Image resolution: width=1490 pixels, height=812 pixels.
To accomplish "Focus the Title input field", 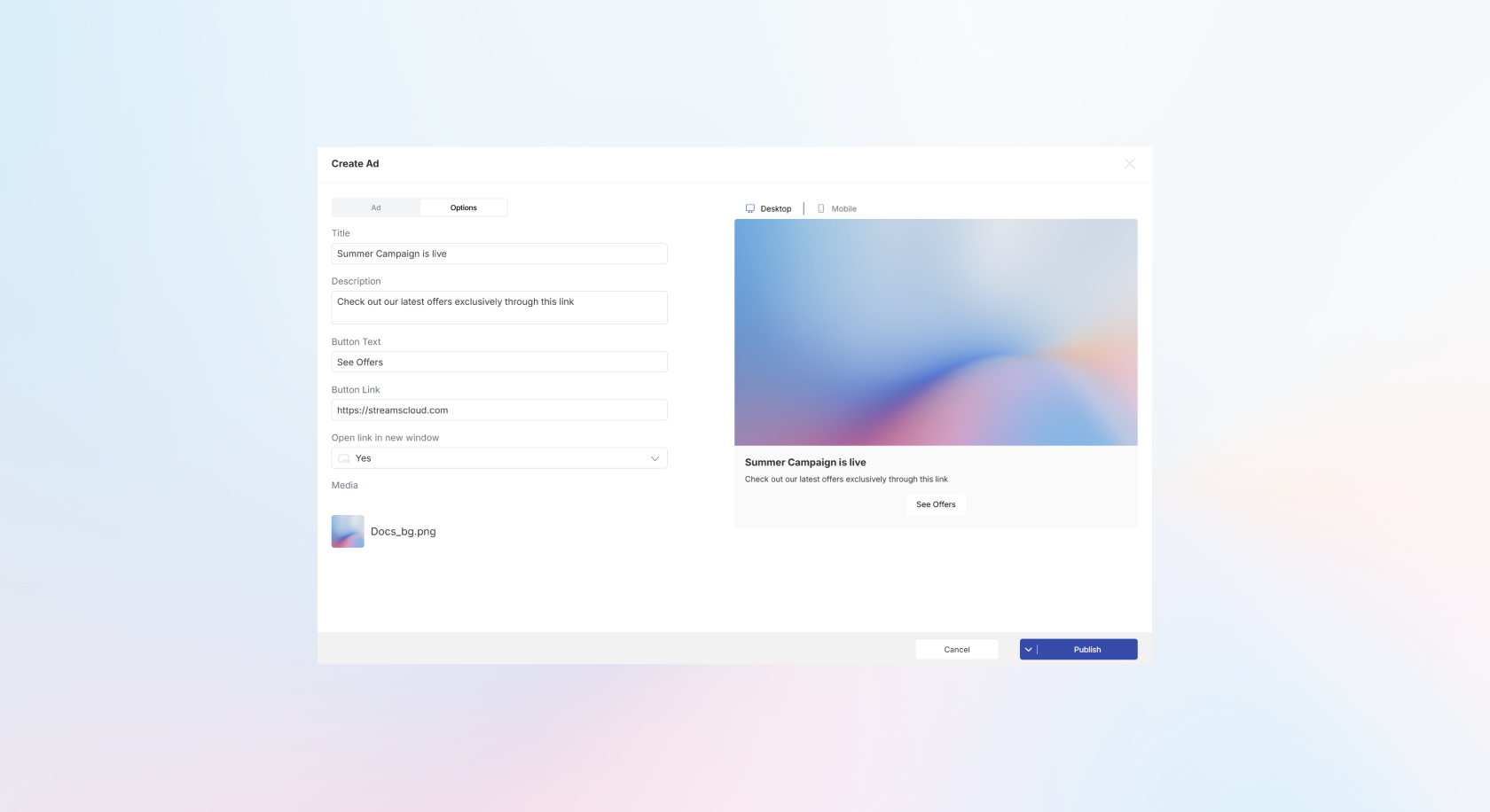I will click(x=498, y=254).
